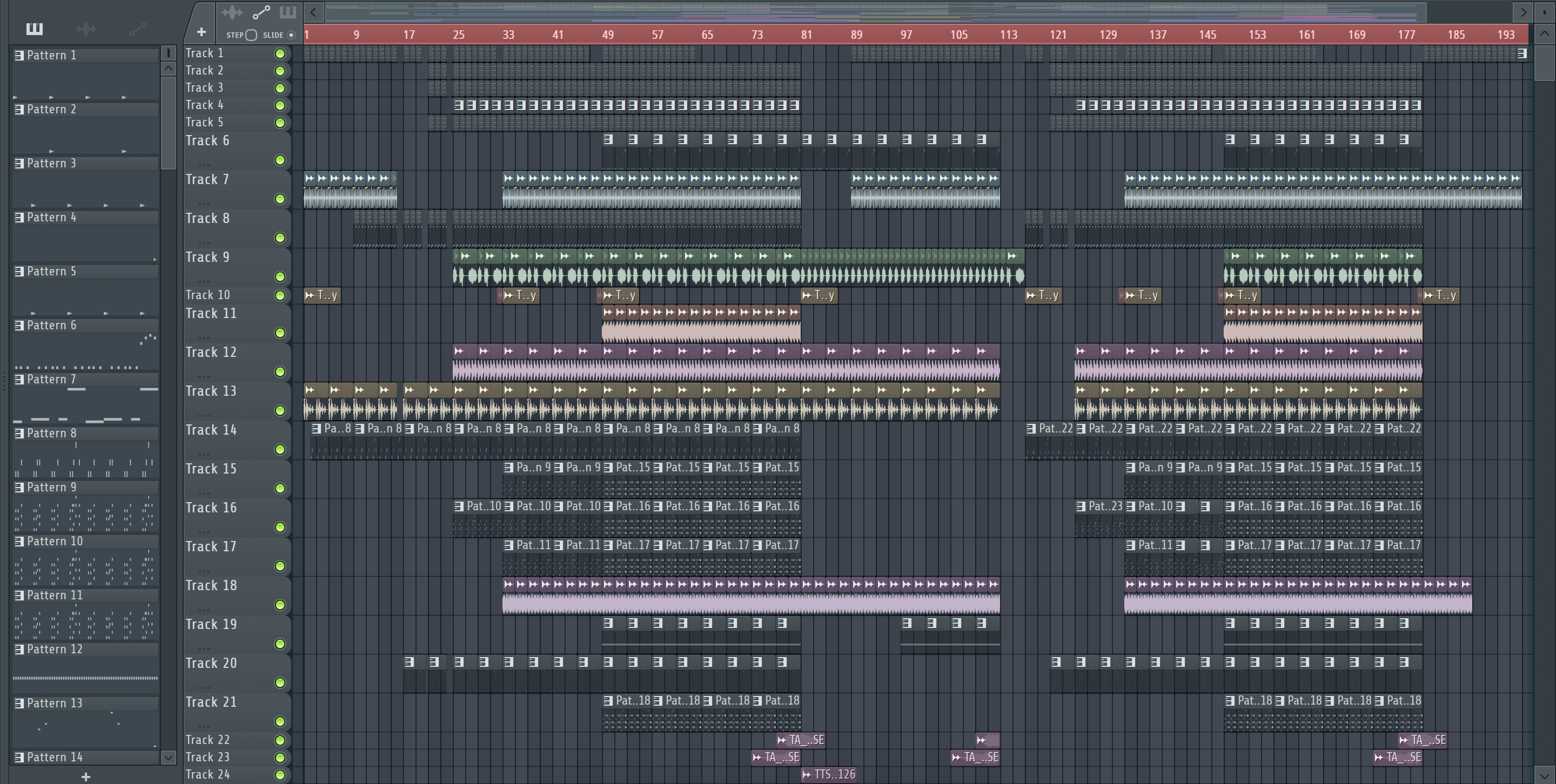Disable Track 22 via its green LED

point(280,741)
